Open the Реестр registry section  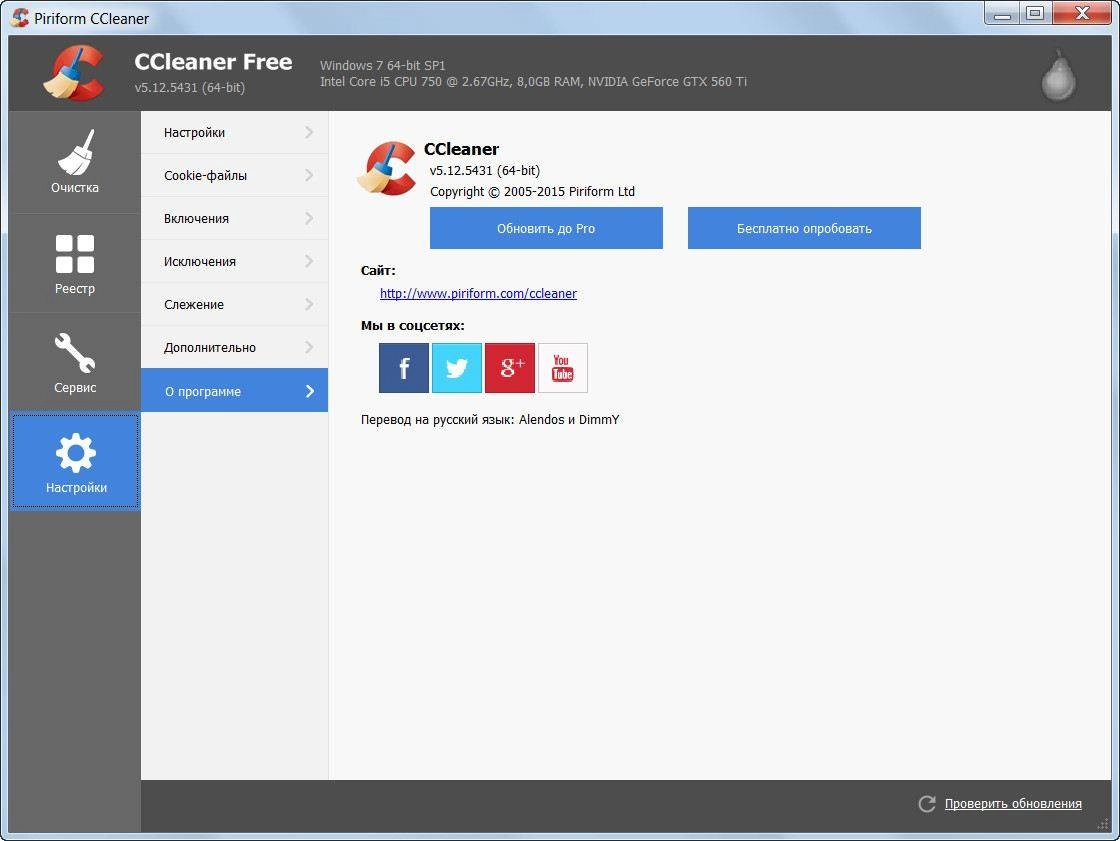(75, 264)
